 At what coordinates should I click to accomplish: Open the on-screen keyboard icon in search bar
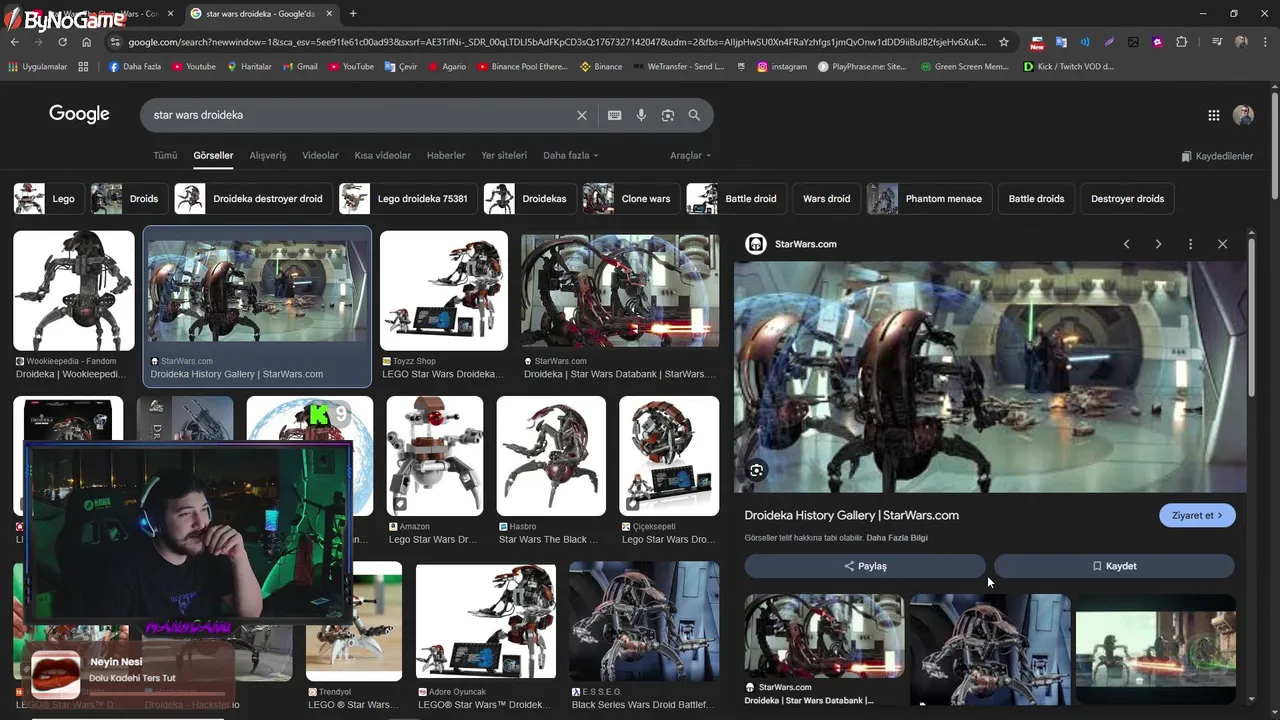(615, 115)
